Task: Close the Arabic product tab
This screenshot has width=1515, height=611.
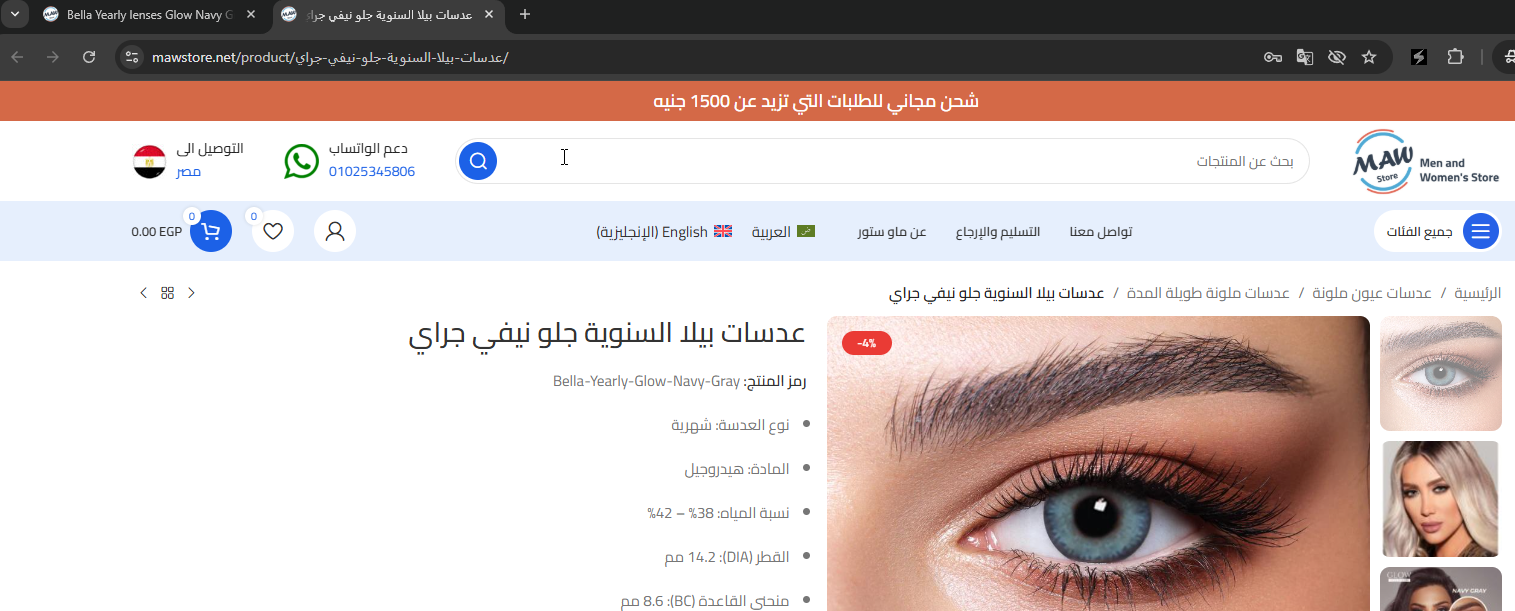Action: (x=489, y=15)
